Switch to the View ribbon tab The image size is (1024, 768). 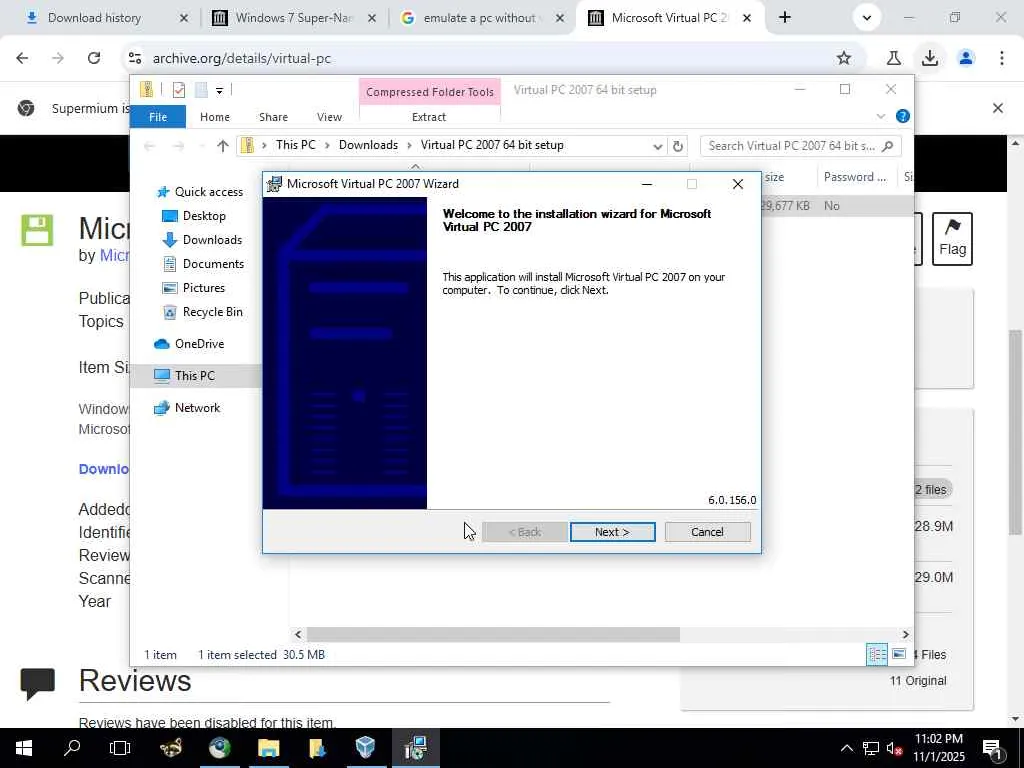(329, 117)
